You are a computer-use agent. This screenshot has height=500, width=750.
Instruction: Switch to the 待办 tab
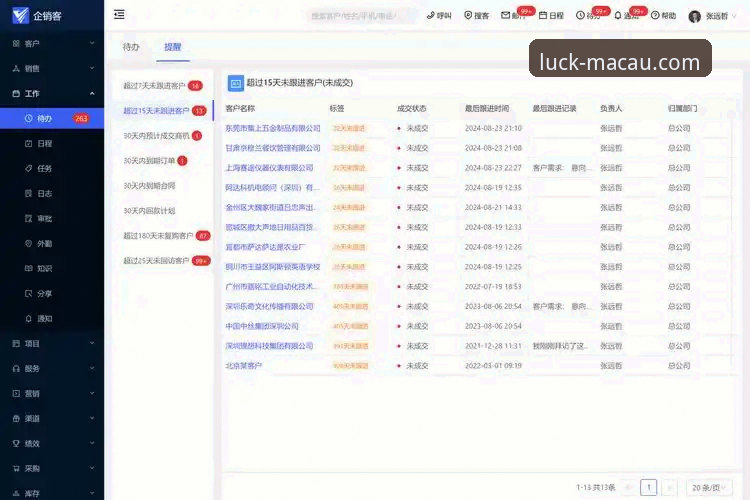[x=131, y=47]
